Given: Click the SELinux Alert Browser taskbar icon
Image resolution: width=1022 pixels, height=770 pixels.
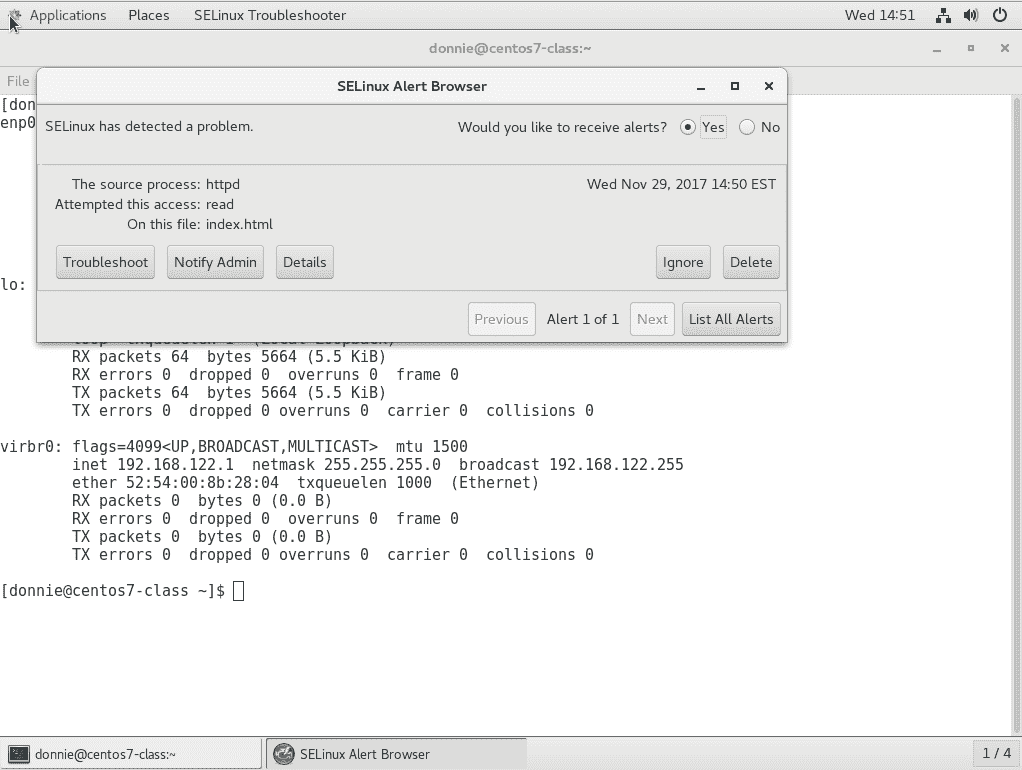Looking at the screenshot, I should click(284, 754).
